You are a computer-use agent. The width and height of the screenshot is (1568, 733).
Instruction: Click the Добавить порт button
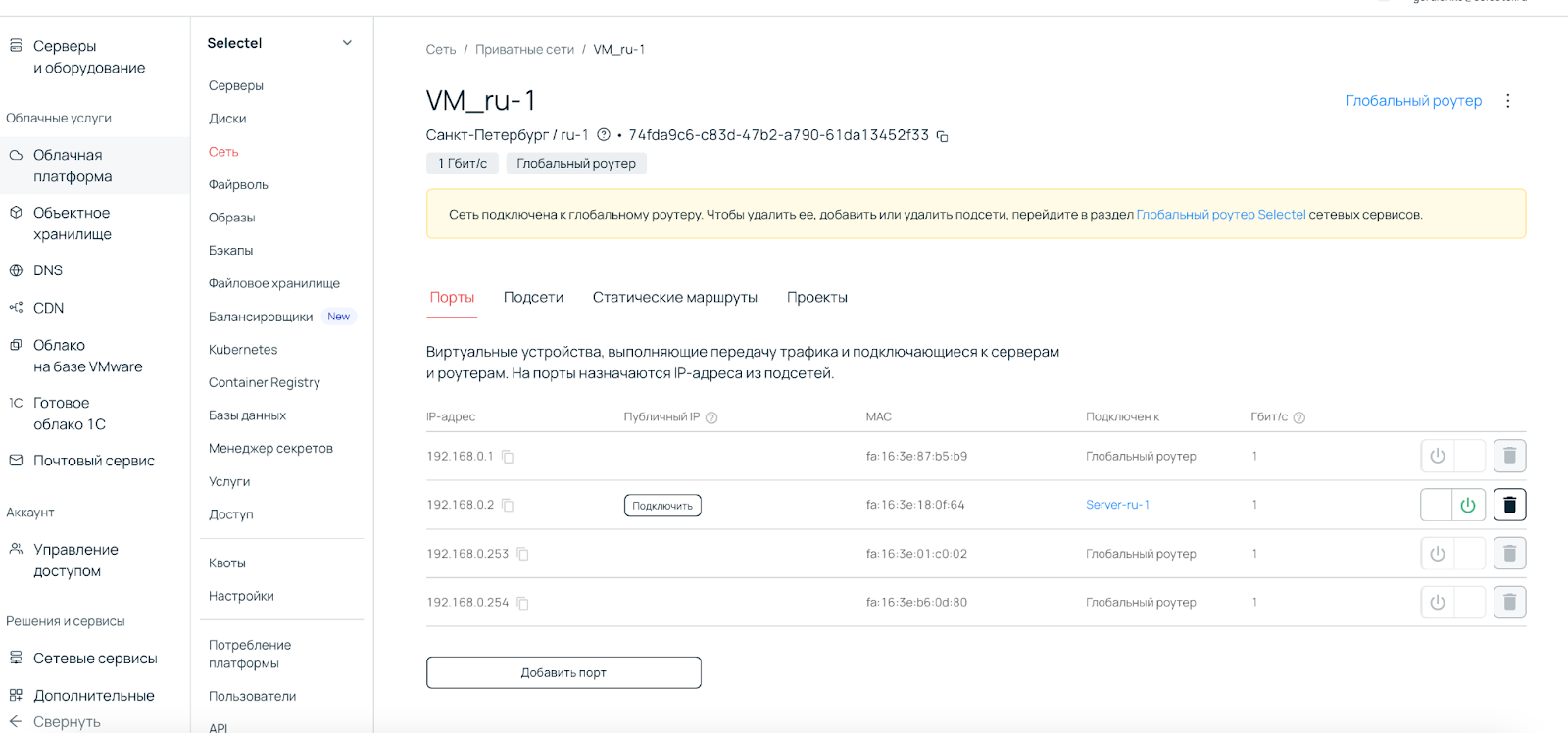563,672
